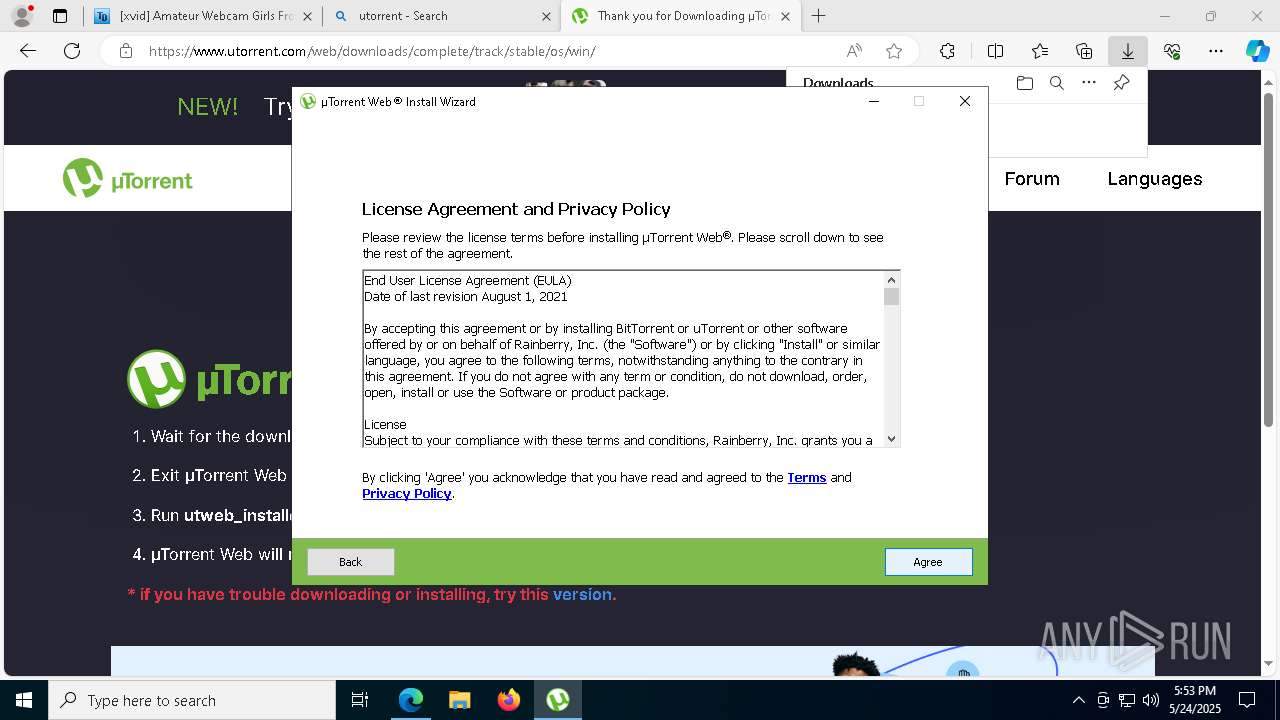Open the Collections icon
The width and height of the screenshot is (1280, 720).
pyautogui.click(x=1084, y=51)
